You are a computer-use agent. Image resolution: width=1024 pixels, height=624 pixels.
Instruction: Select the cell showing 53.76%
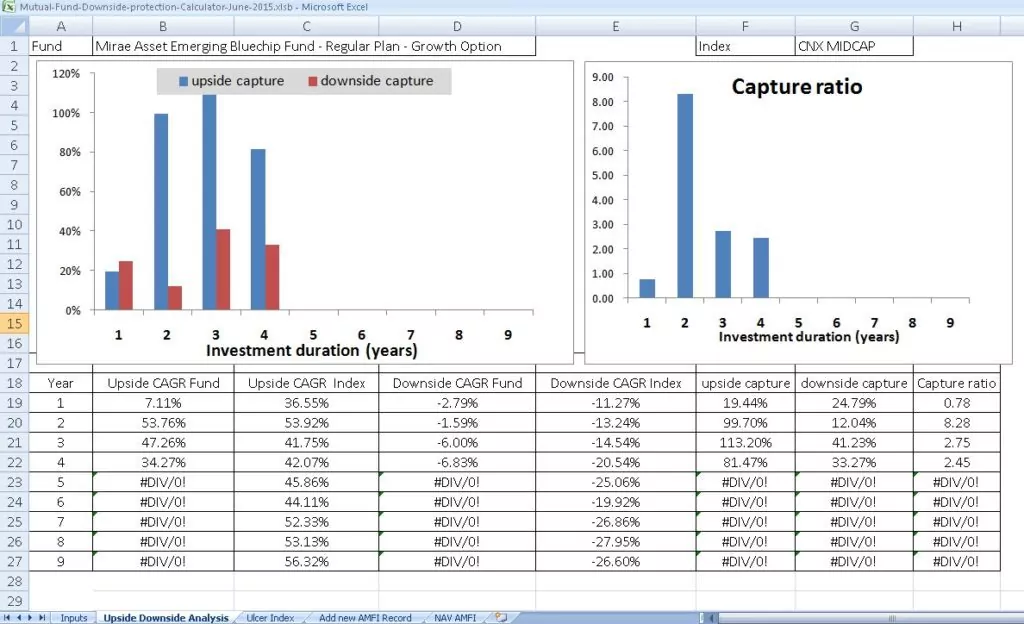click(x=163, y=423)
